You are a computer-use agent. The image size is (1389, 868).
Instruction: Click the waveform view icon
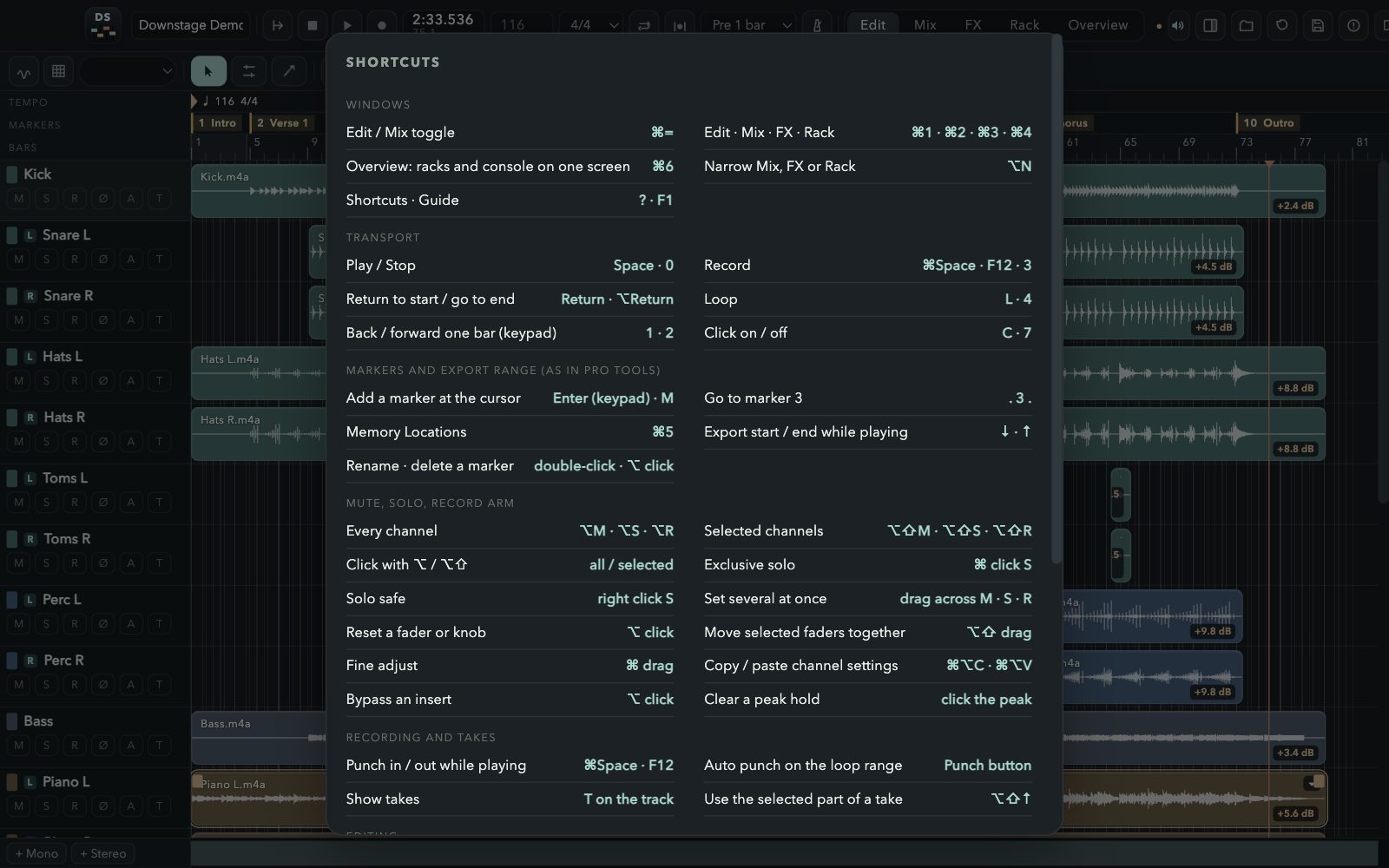tap(23, 71)
